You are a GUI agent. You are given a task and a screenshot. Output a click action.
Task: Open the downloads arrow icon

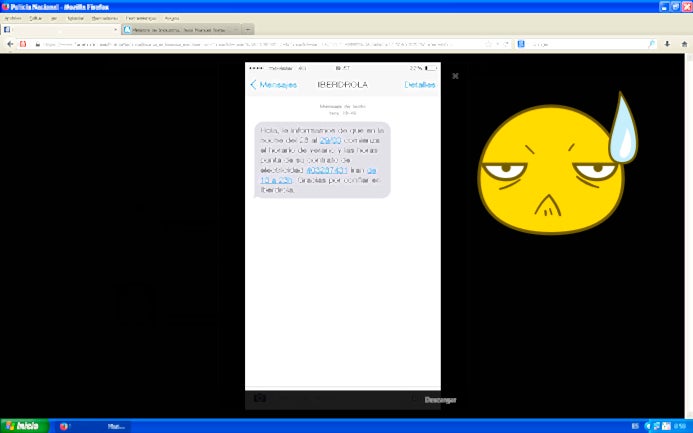click(x=667, y=44)
